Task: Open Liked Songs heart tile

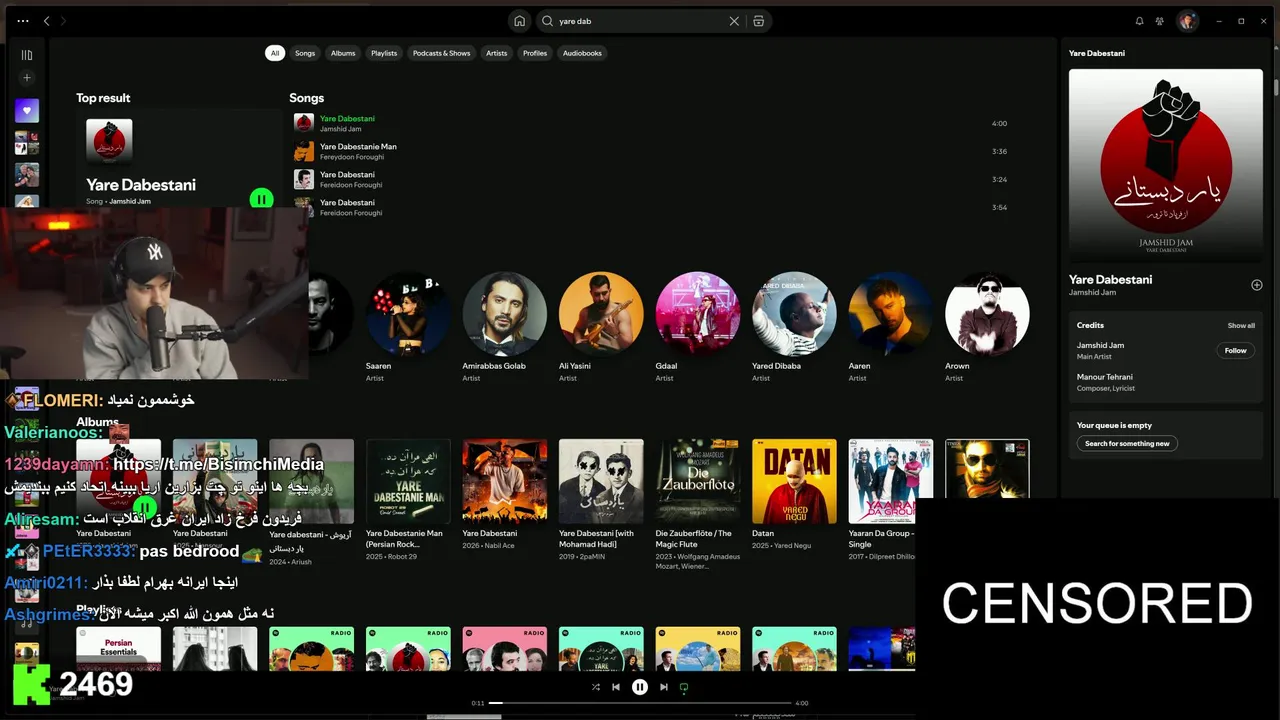Action: pyautogui.click(x=27, y=111)
